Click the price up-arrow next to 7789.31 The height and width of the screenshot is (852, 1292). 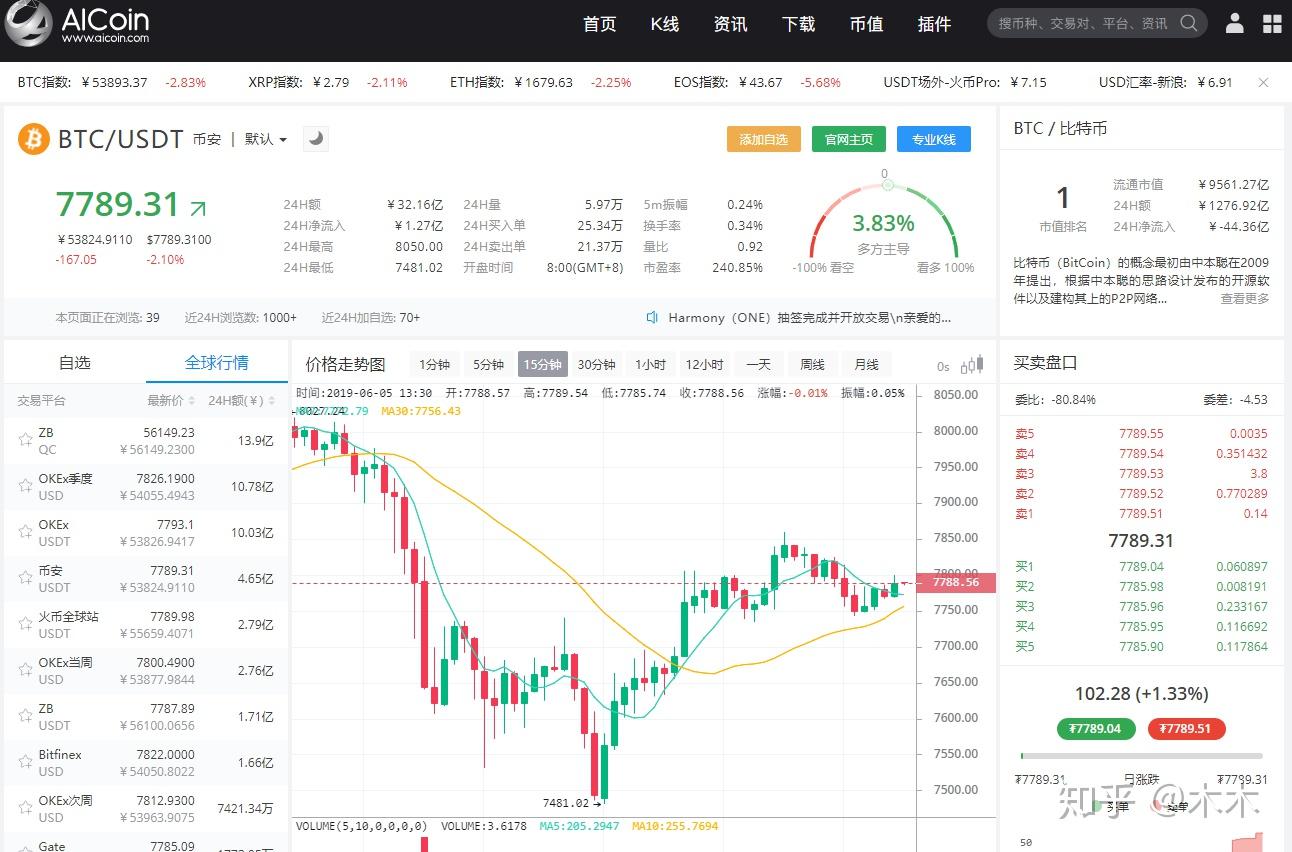[198, 208]
